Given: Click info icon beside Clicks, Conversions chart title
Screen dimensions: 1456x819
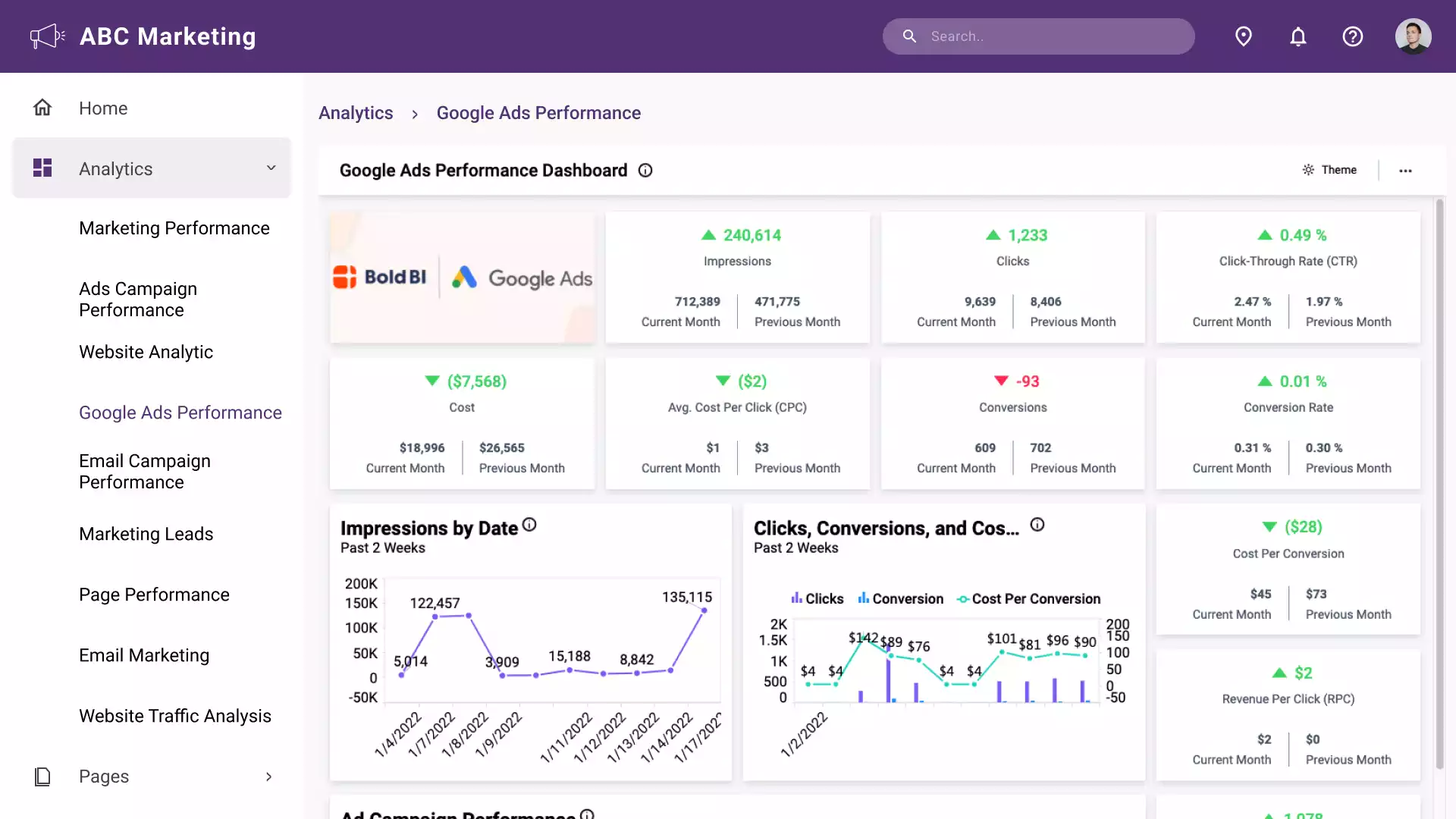Looking at the screenshot, I should [x=1037, y=525].
